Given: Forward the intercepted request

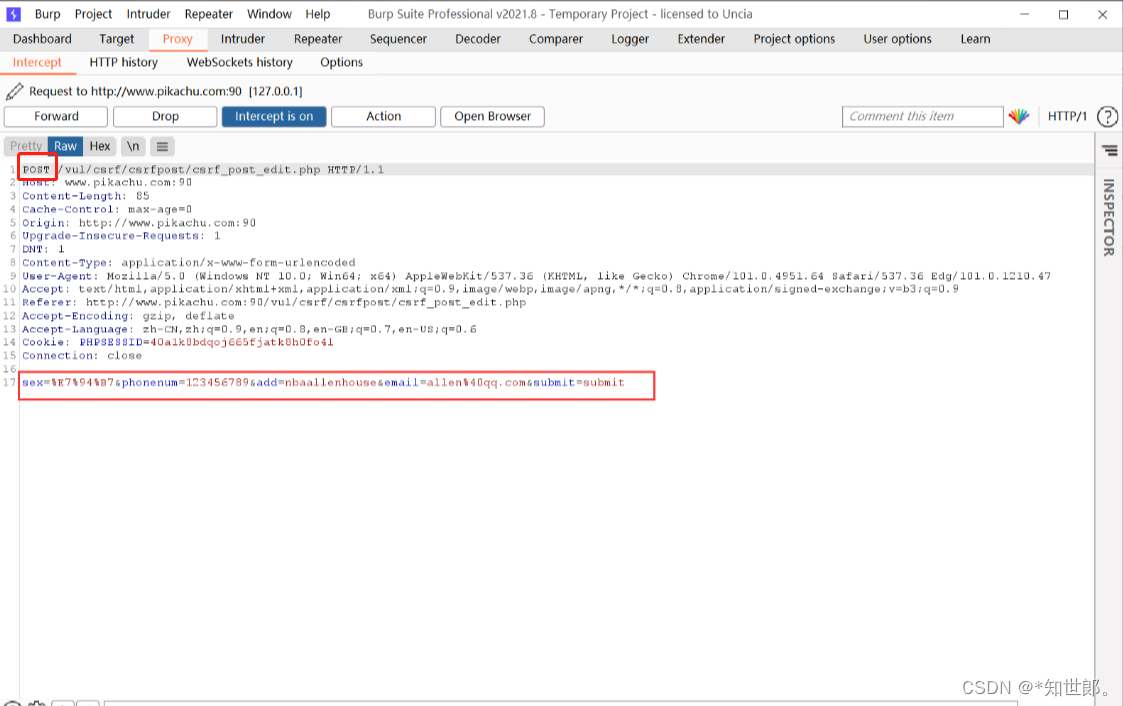Looking at the screenshot, I should (x=56, y=117).
